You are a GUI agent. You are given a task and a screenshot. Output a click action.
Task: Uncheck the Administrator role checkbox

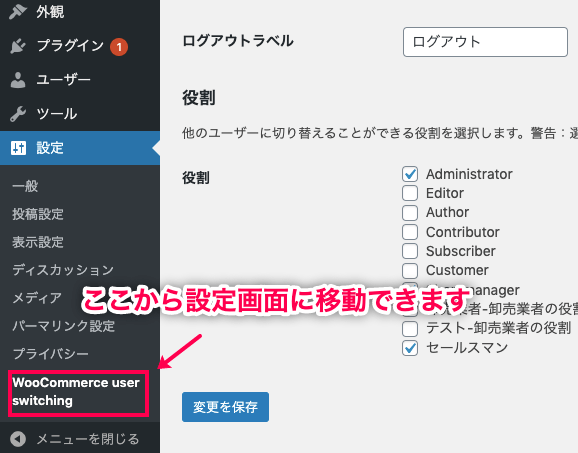pyautogui.click(x=410, y=174)
